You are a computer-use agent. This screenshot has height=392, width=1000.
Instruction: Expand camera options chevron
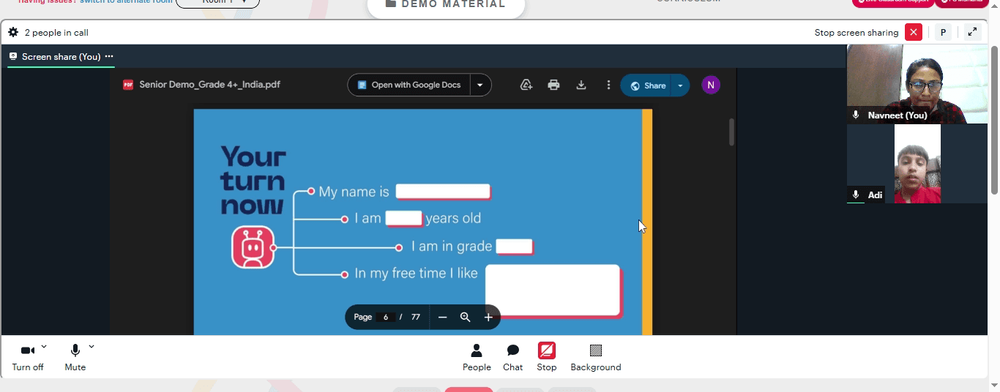44,347
